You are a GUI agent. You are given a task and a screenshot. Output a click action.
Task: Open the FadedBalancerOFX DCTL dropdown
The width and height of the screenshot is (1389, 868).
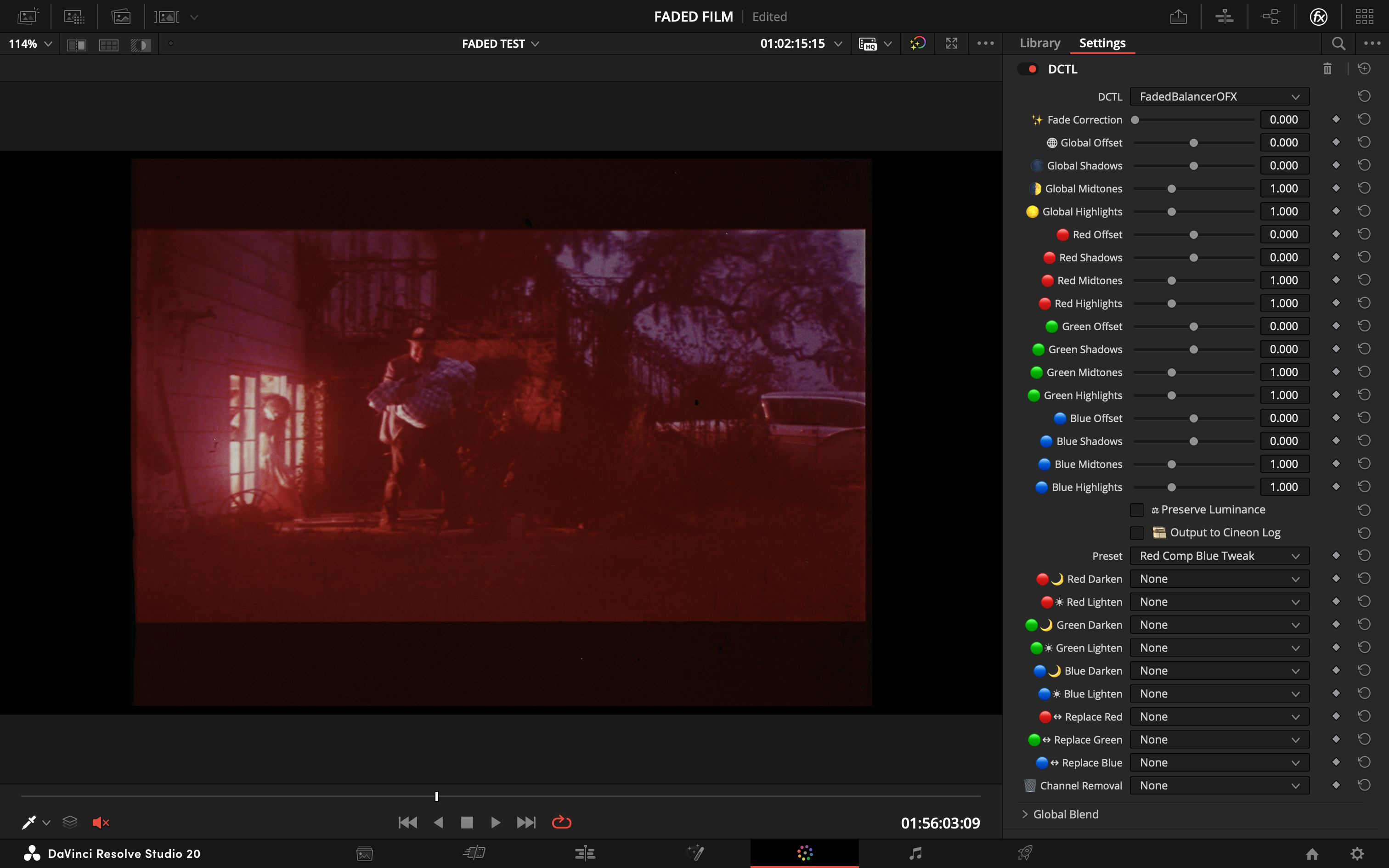tap(1219, 96)
